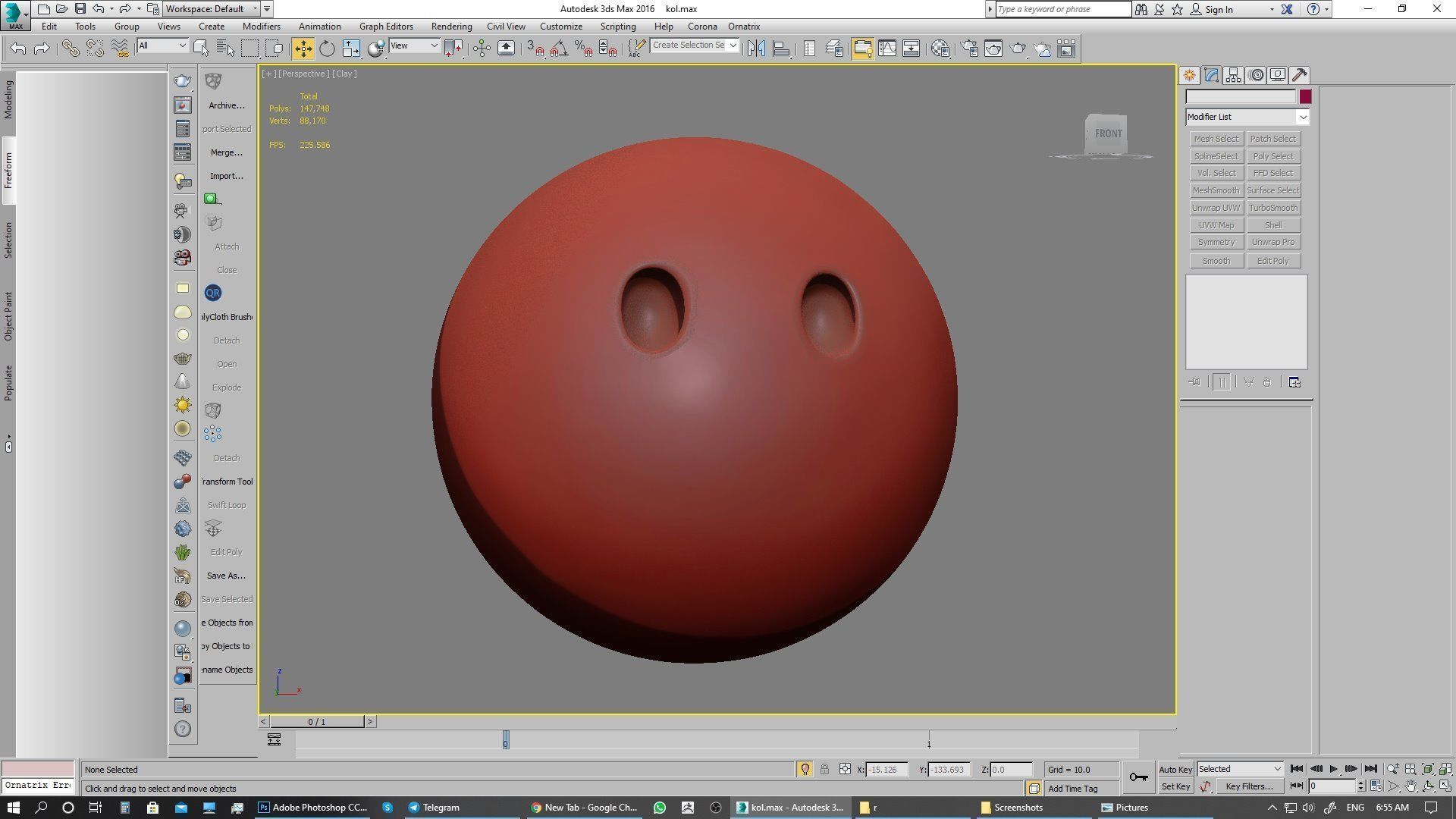This screenshot has height=819, width=1456.
Task: Toggle the Angle Snap button
Action: click(559, 49)
